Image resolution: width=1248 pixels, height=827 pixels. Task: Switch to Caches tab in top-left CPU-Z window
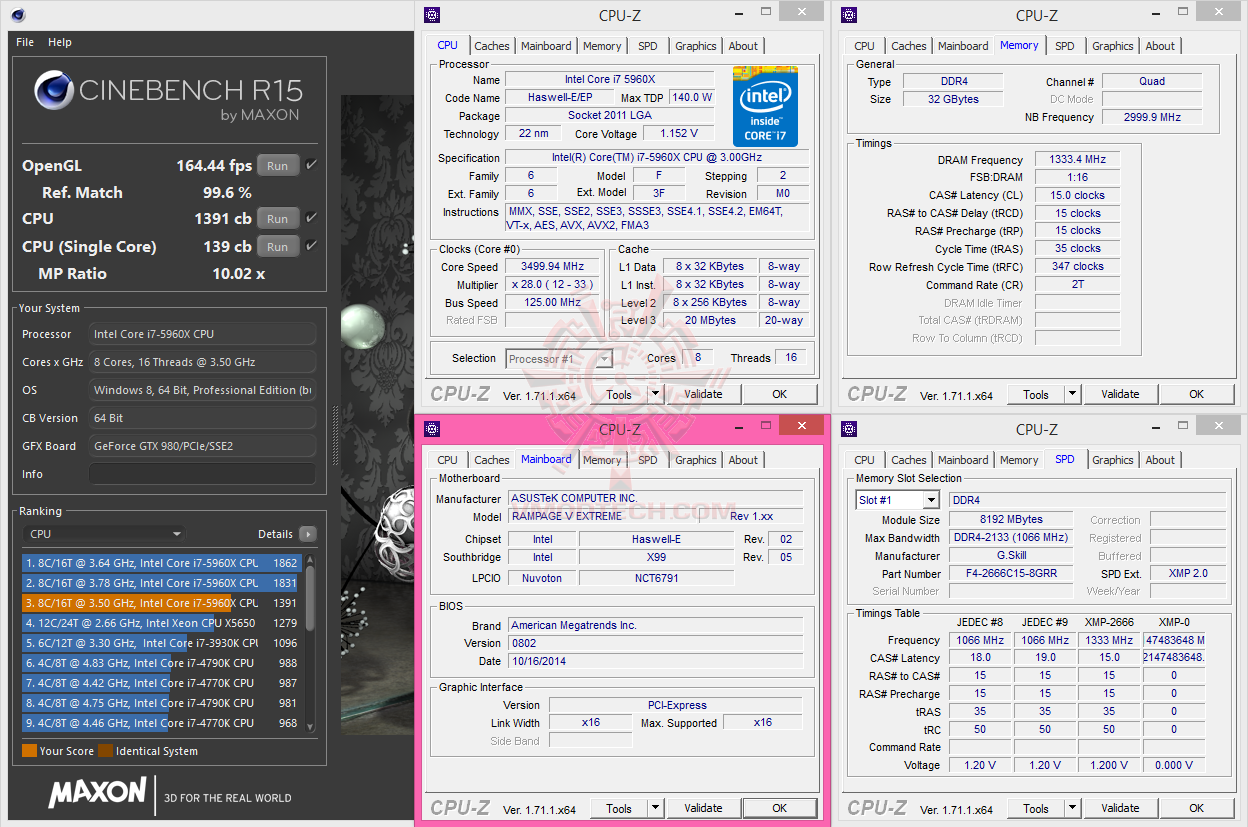[x=492, y=46]
